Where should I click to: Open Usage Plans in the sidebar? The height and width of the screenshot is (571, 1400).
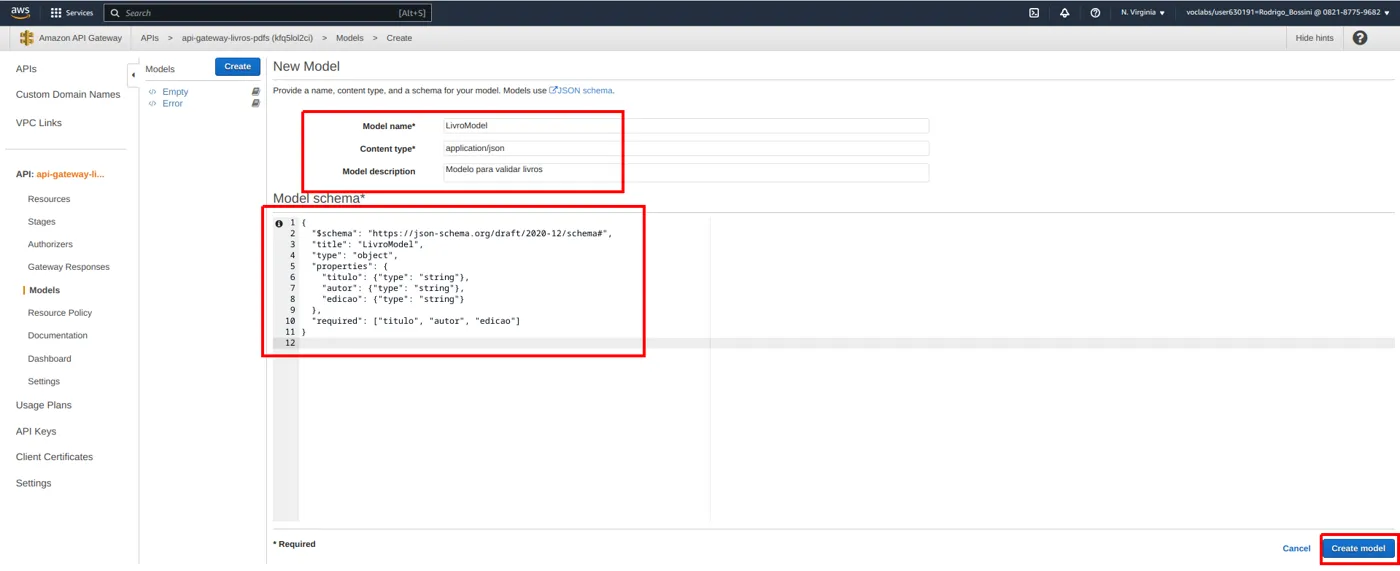pos(44,405)
